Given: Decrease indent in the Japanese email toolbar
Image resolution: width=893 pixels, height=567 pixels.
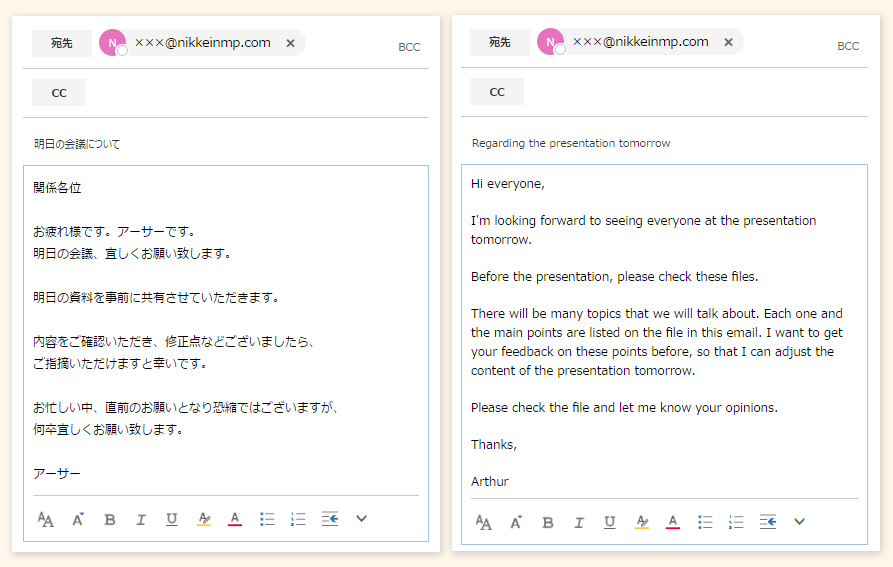Looking at the screenshot, I should pos(330,519).
